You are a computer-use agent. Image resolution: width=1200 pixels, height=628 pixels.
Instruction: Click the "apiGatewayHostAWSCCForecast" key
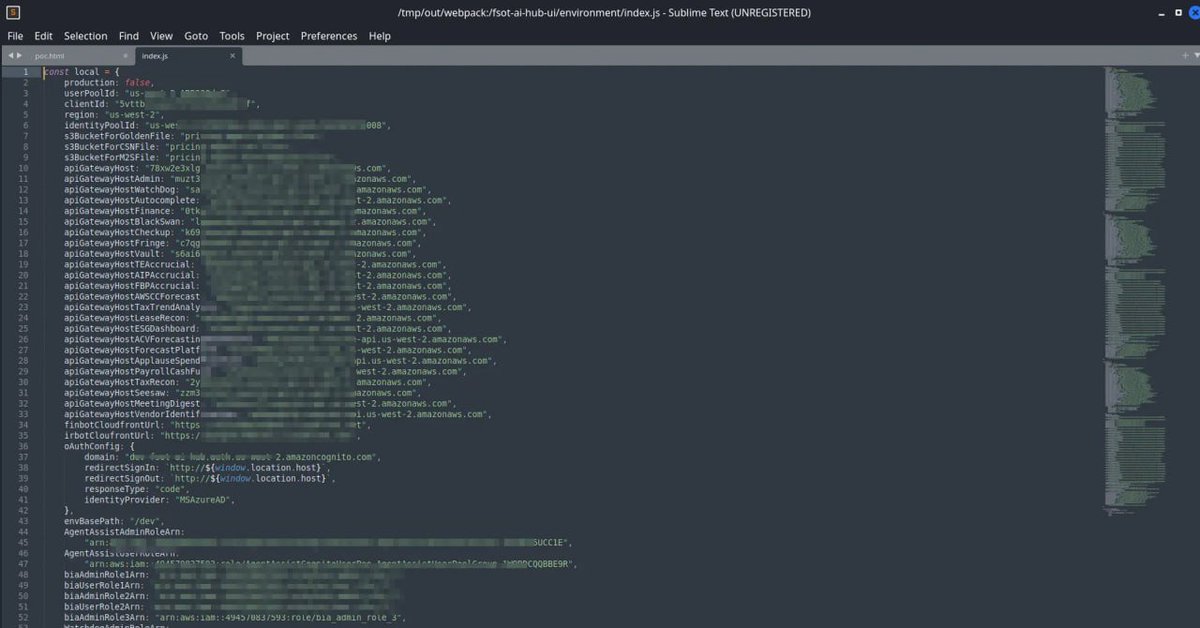point(132,296)
